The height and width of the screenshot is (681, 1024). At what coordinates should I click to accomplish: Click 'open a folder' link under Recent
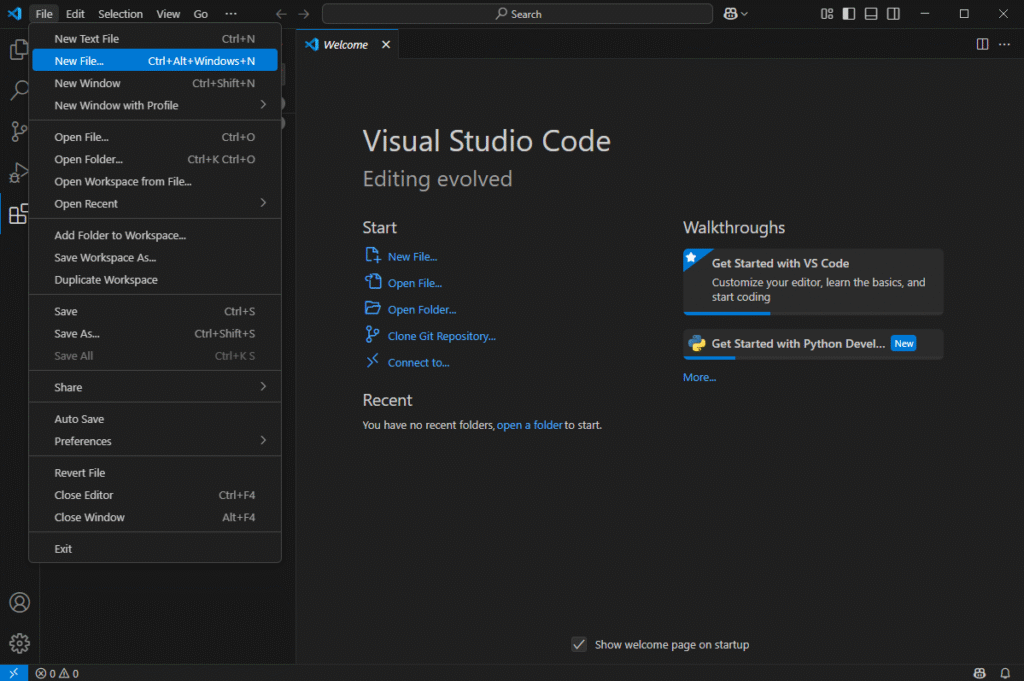pos(529,425)
